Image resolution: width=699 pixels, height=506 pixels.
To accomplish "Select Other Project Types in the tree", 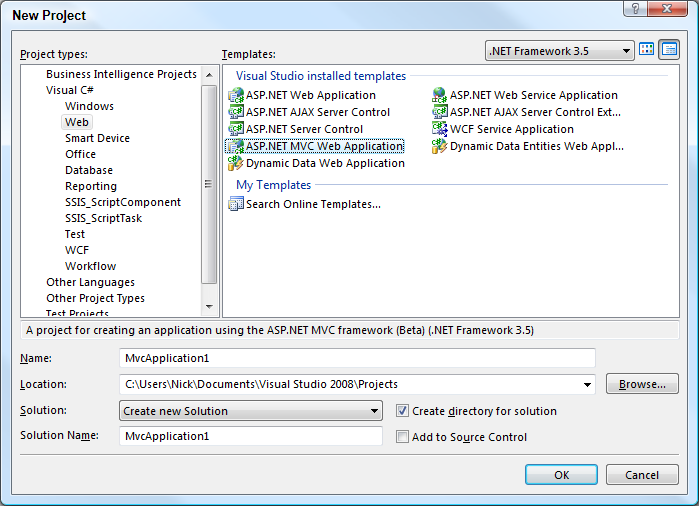I will [95, 298].
